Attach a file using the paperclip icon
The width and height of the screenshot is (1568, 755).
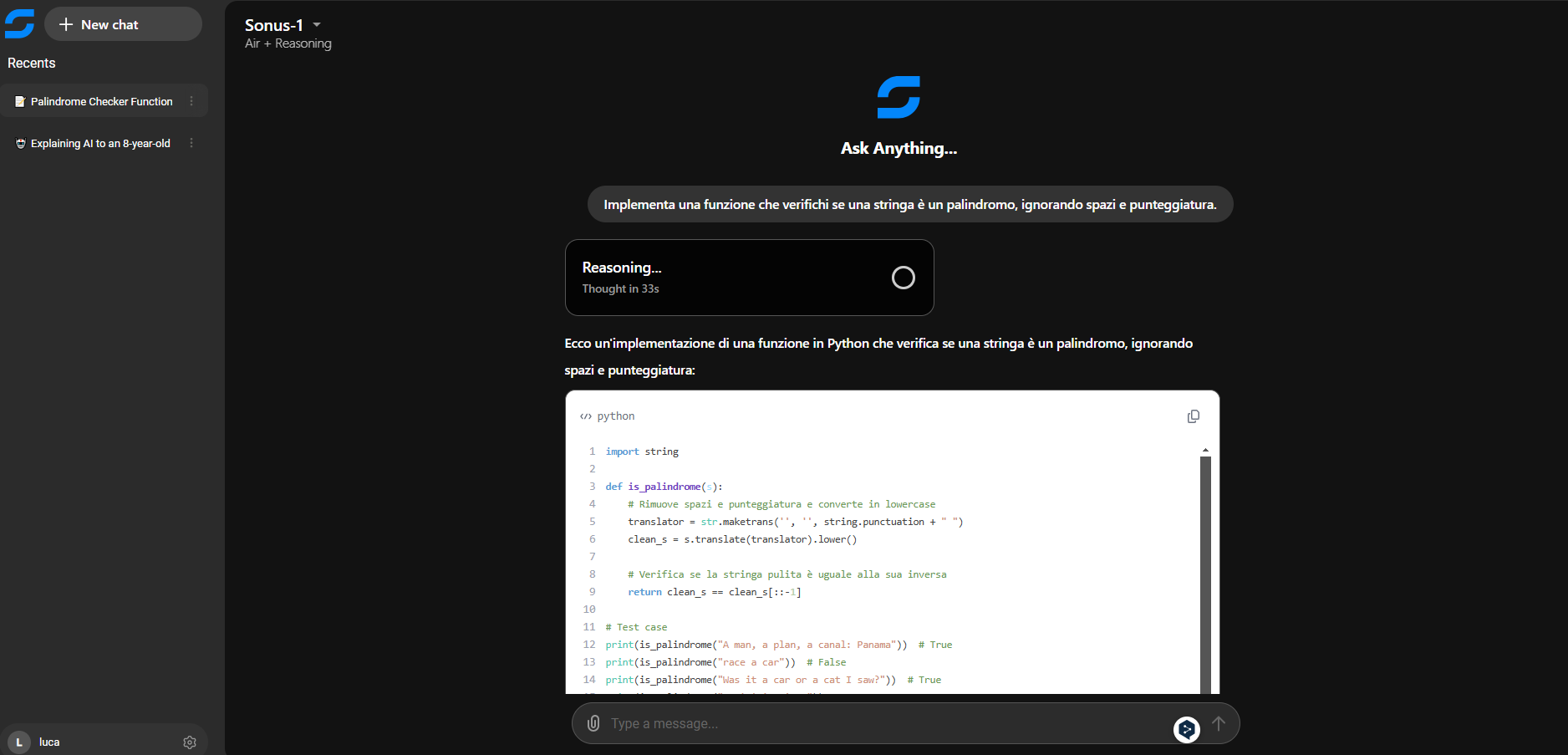click(593, 723)
